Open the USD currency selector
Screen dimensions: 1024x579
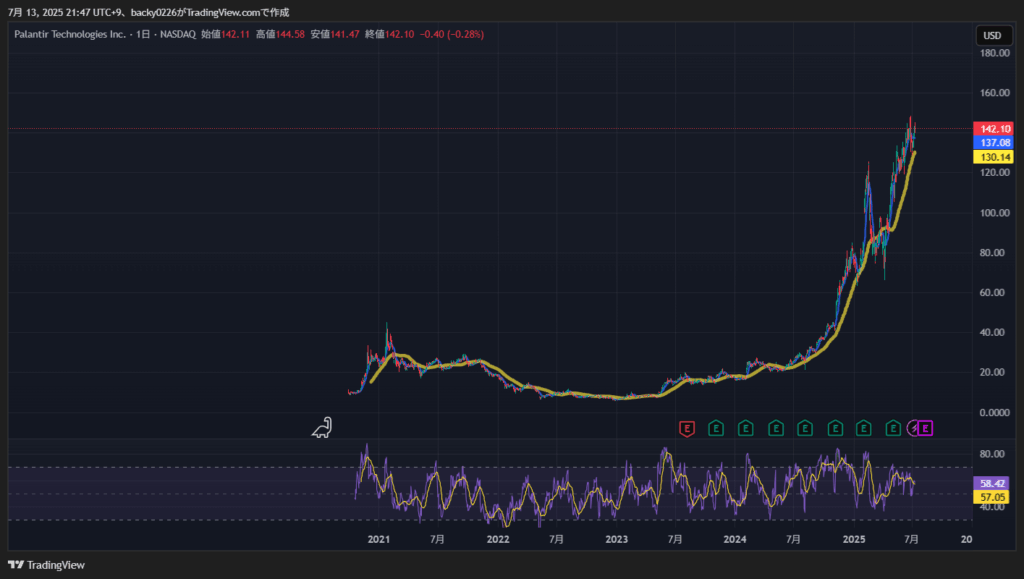[992, 35]
